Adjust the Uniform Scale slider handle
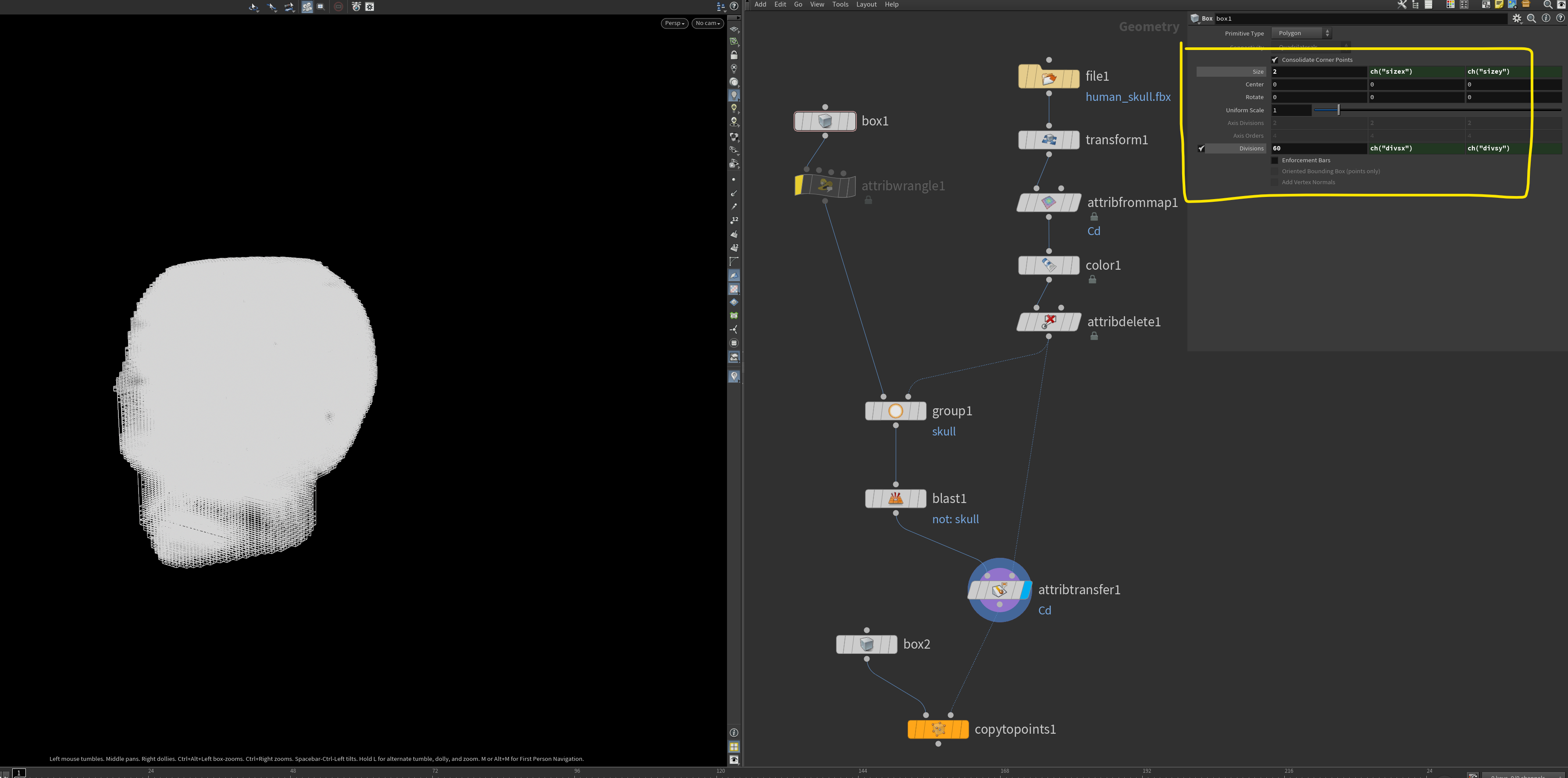Image resolution: width=1568 pixels, height=778 pixels. tap(1338, 110)
